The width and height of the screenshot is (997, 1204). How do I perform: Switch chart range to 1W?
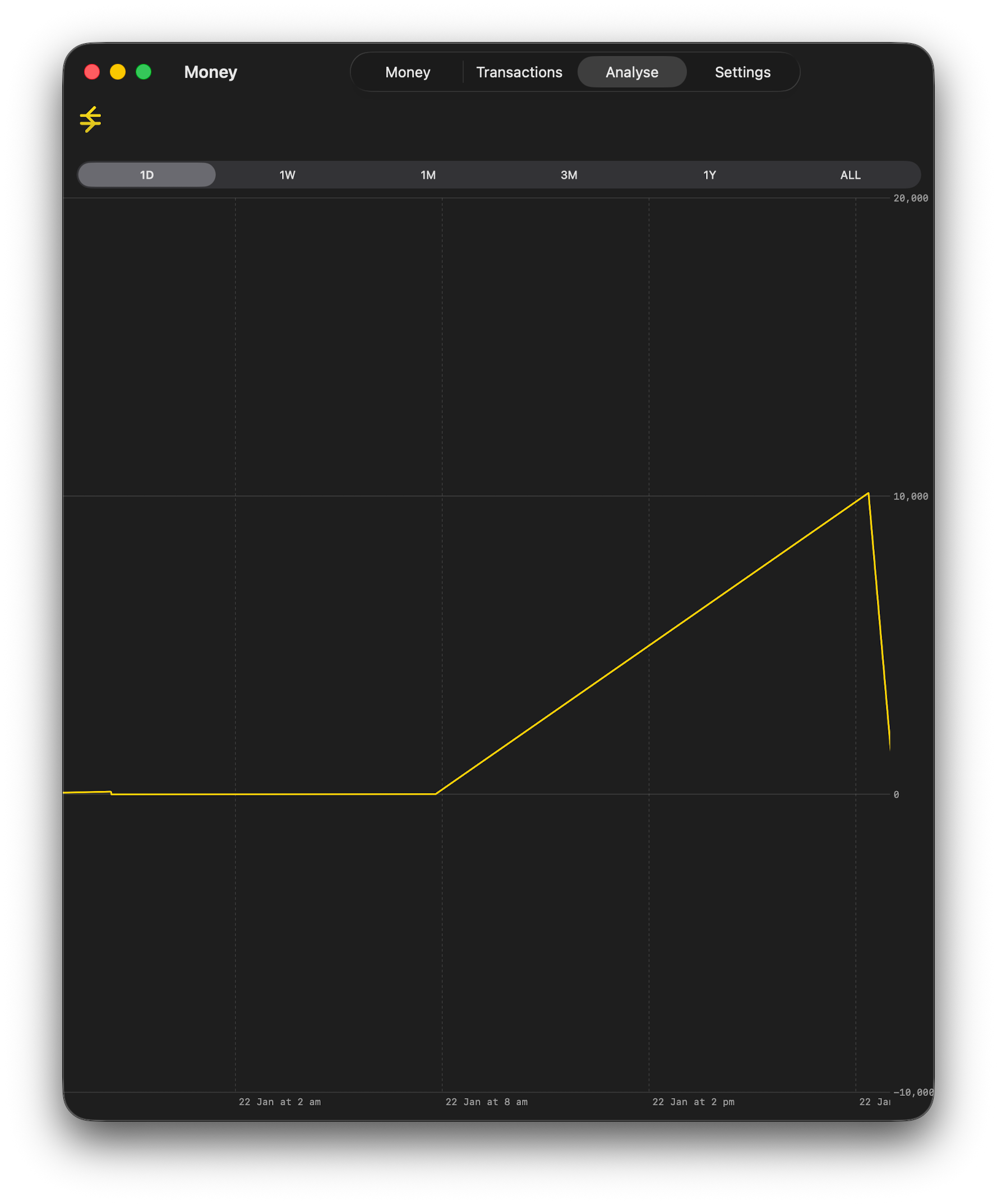[x=288, y=175]
